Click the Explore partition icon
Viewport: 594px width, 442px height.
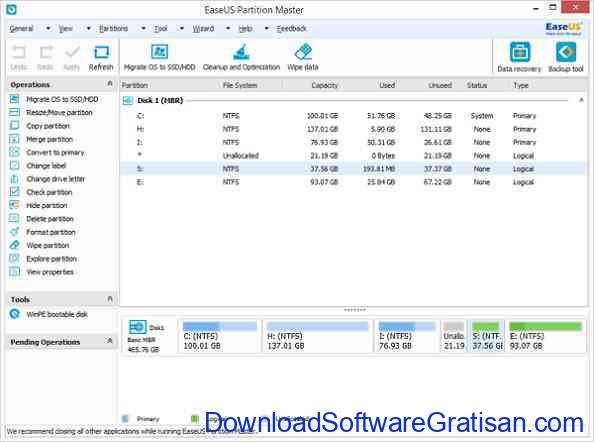point(14,259)
